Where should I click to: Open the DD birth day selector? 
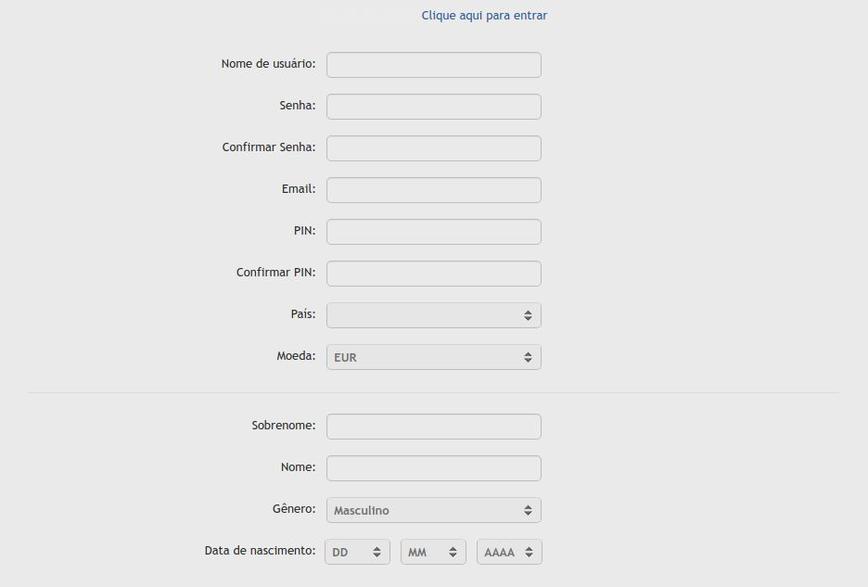click(355, 551)
